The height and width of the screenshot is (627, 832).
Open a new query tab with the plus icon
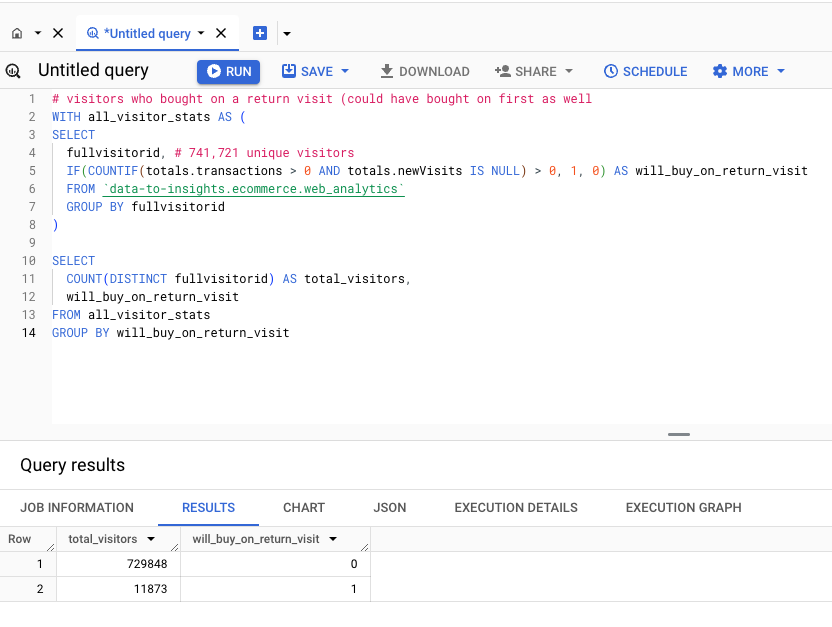[259, 32]
